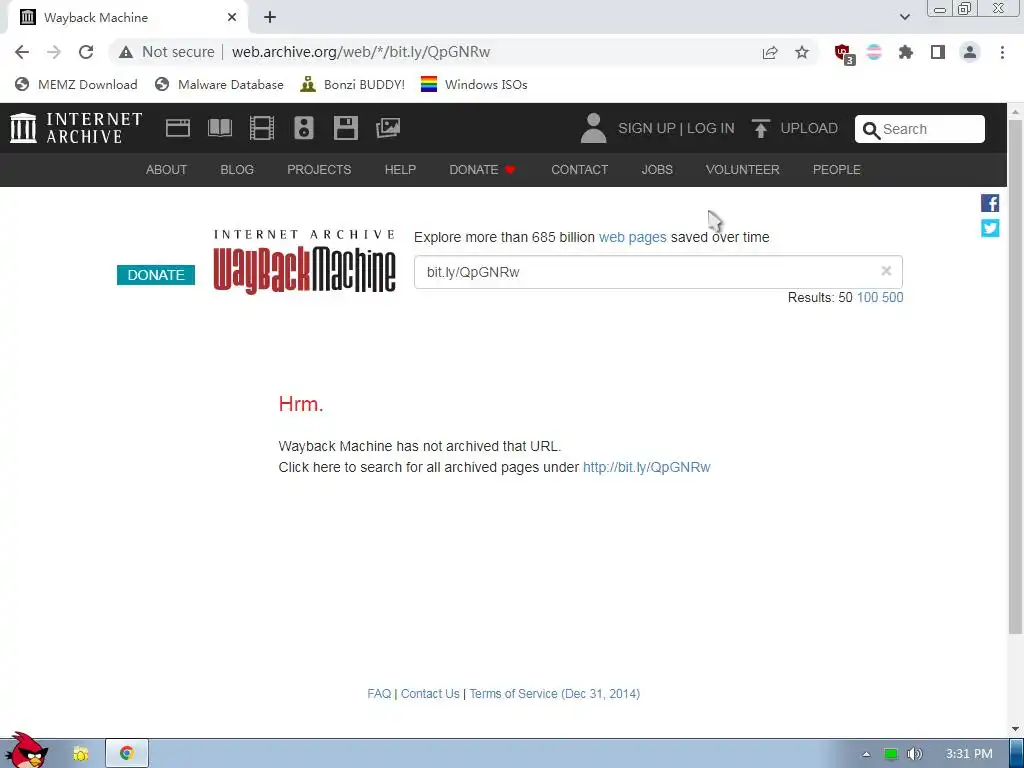The image size is (1024, 768).
Task: Reload the current page
Action: 86,52
